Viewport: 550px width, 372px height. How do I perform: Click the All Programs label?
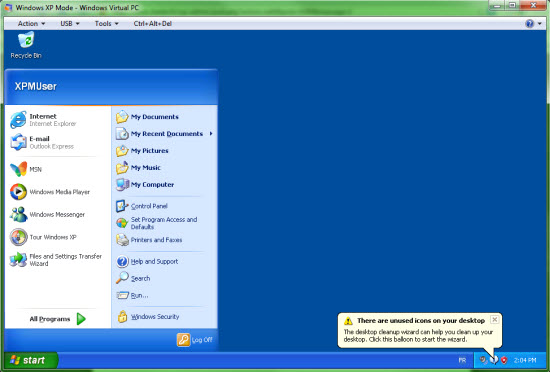click(x=49, y=319)
